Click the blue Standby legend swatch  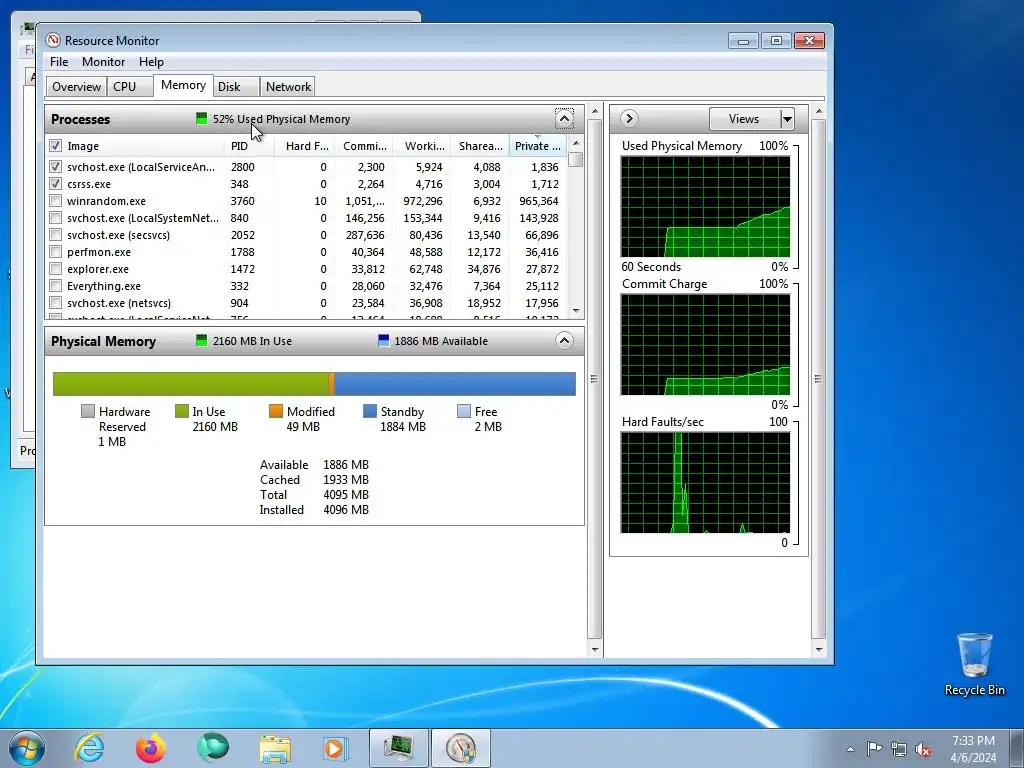[x=370, y=411]
